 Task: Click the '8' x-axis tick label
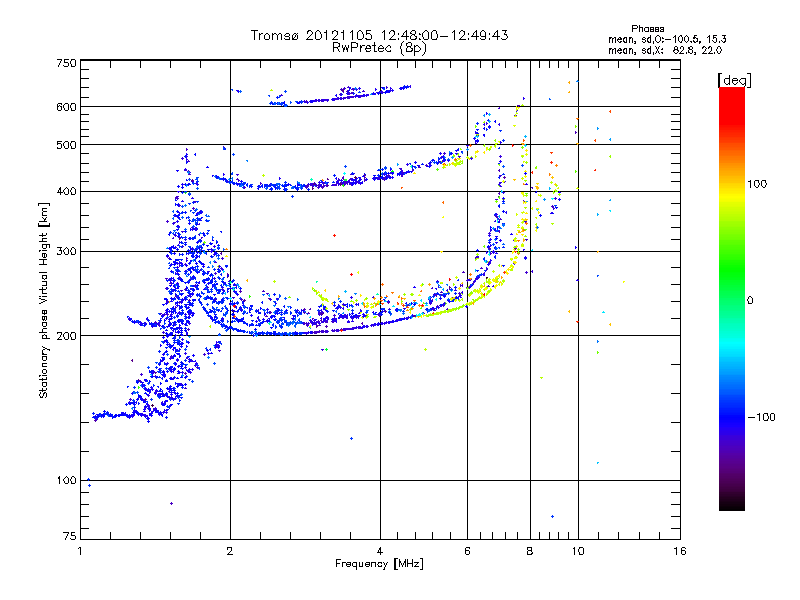(x=530, y=551)
